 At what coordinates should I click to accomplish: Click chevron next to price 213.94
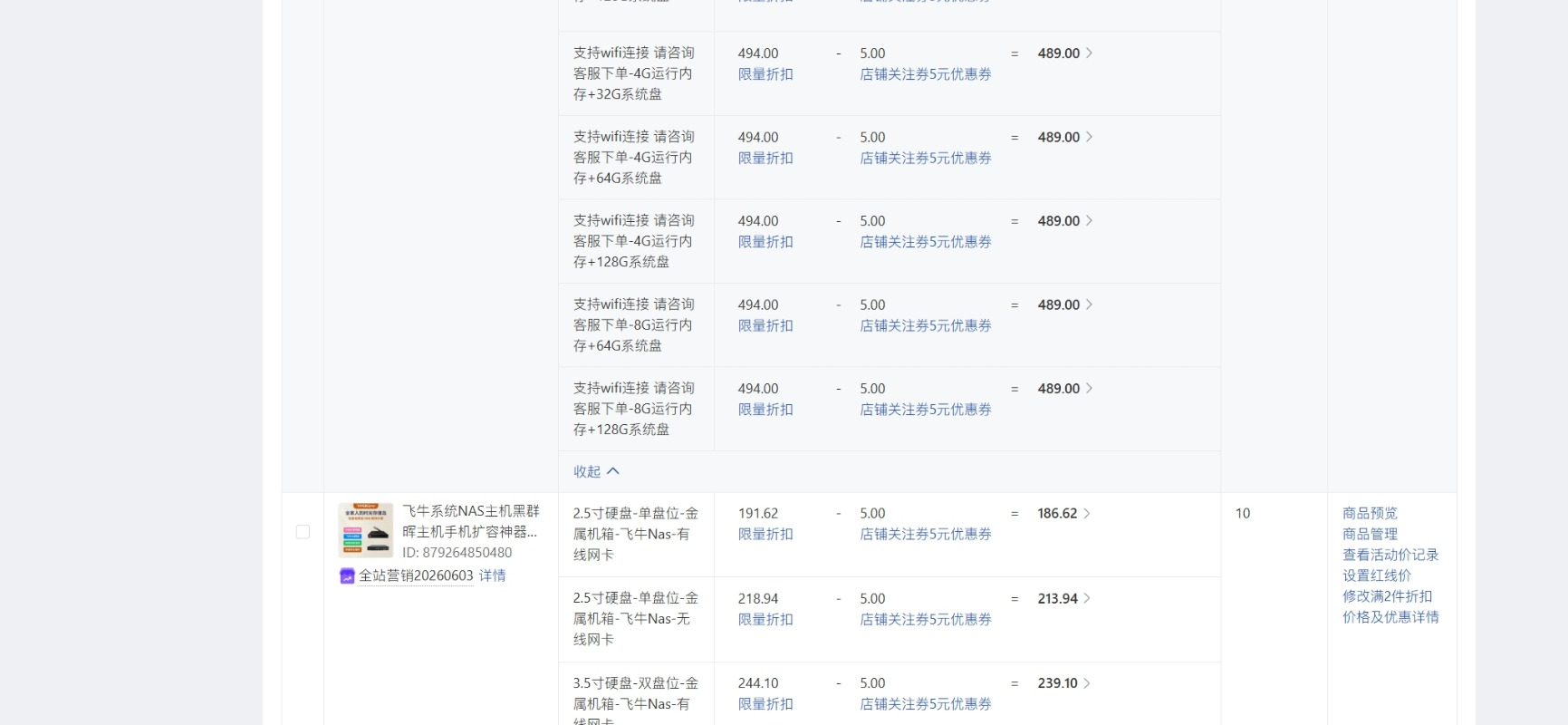[1087, 598]
